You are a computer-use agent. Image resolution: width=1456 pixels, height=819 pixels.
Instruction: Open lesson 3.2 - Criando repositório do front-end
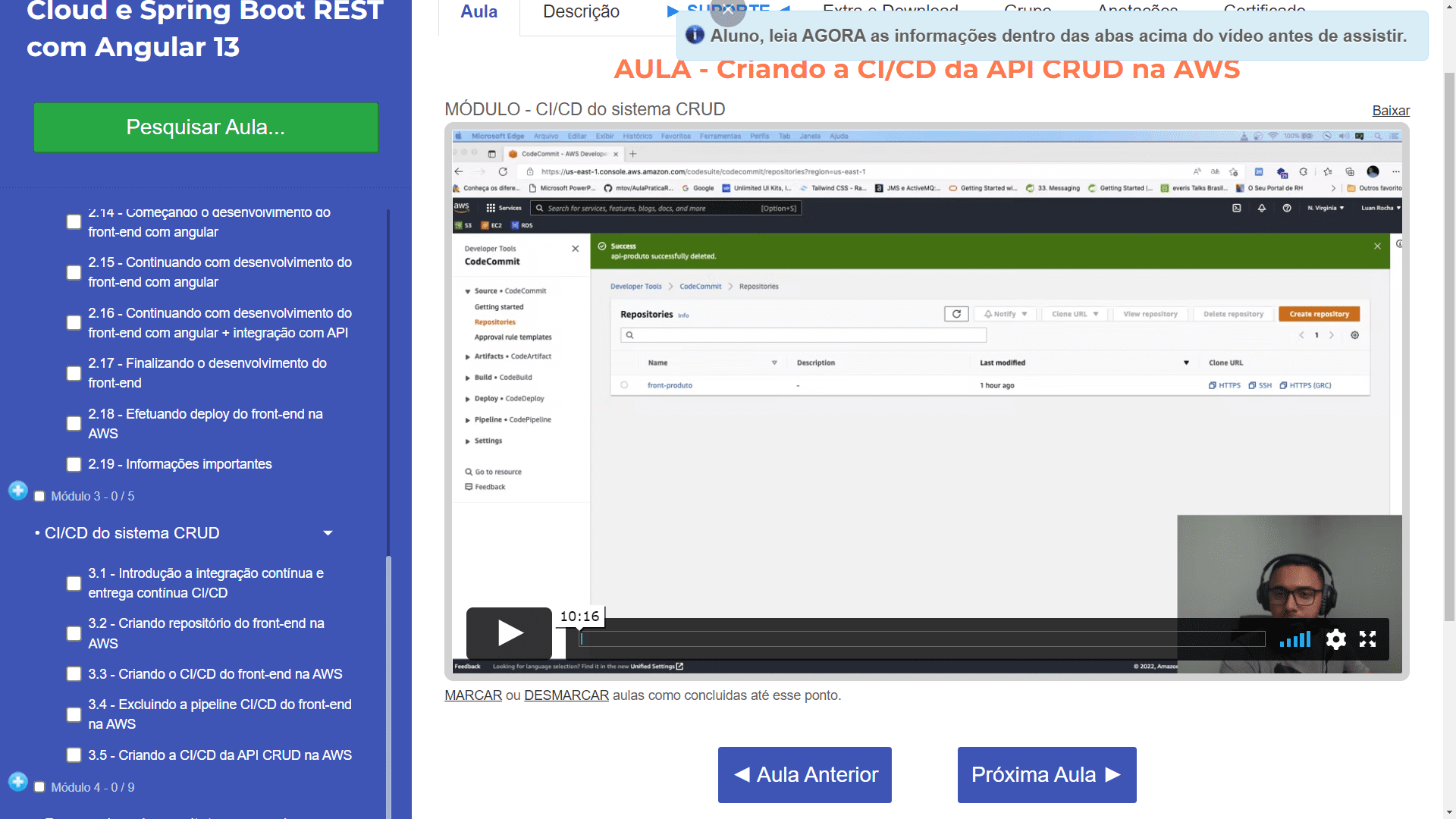point(206,633)
